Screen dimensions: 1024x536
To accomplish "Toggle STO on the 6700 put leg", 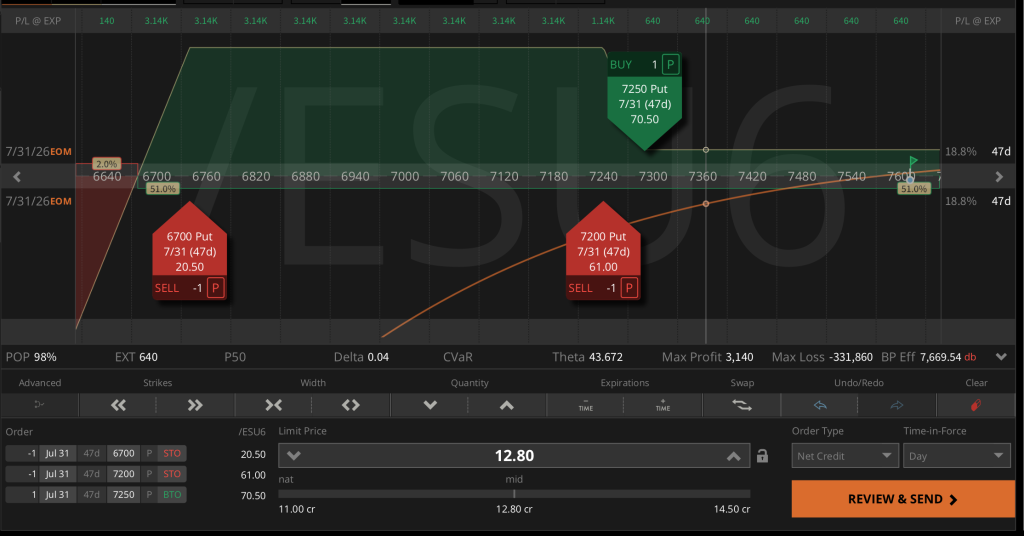I will pos(172,453).
